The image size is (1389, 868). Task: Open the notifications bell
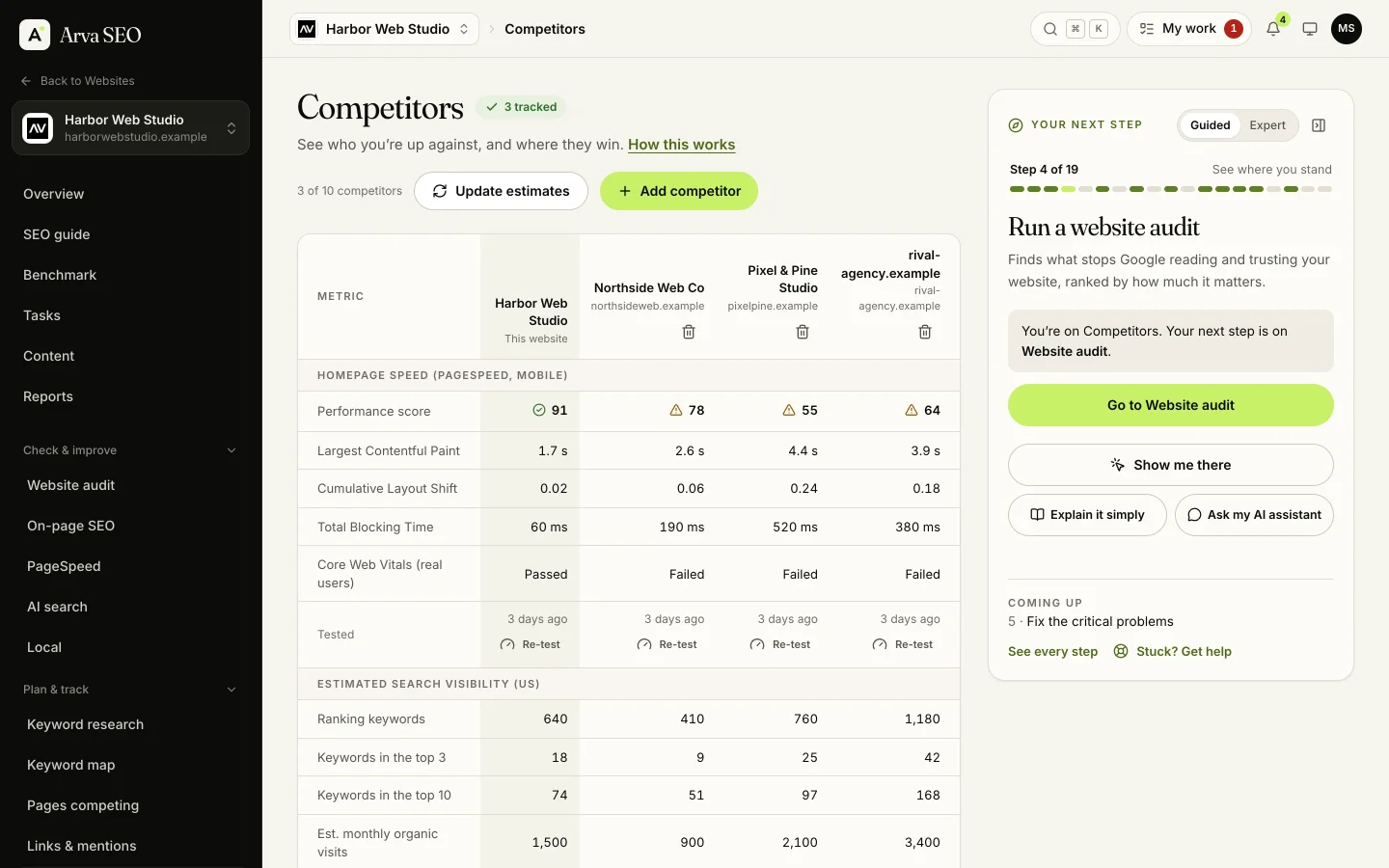pos(1273,29)
